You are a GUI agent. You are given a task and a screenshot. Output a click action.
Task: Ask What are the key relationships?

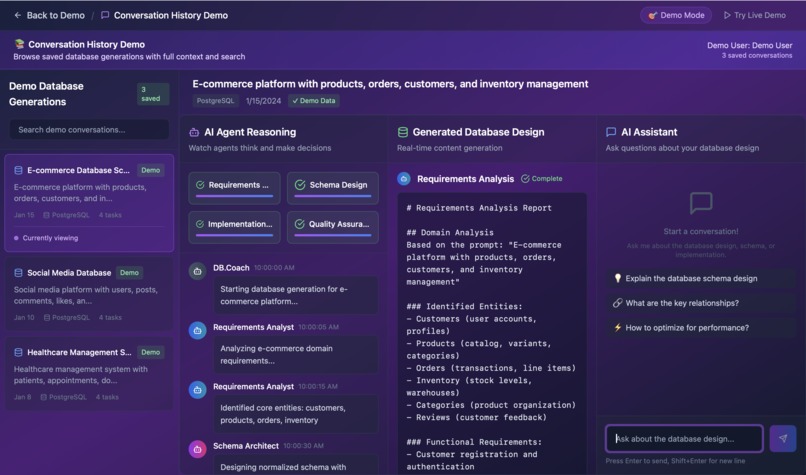pos(701,303)
